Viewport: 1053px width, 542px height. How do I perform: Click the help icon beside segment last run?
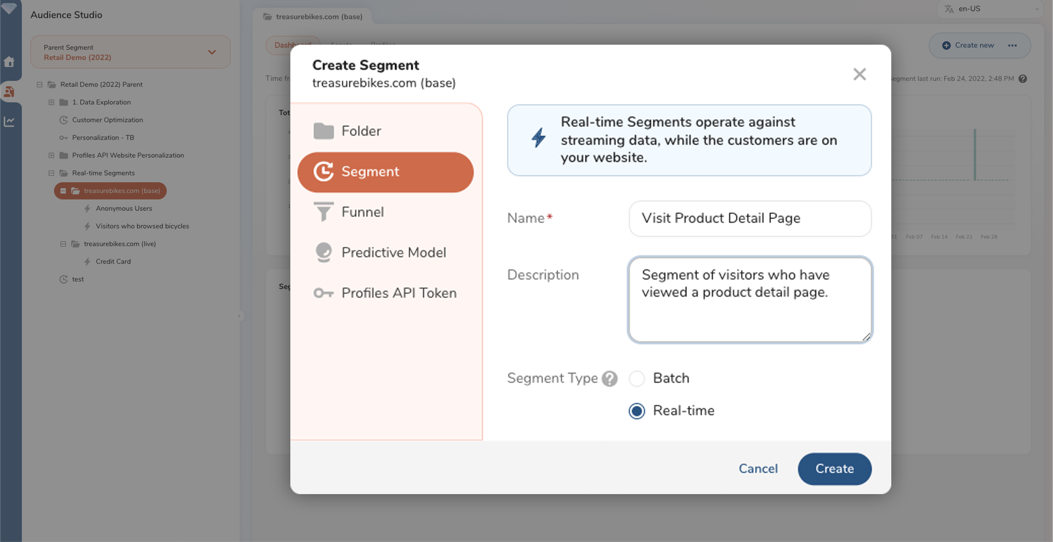click(x=1023, y=79)
